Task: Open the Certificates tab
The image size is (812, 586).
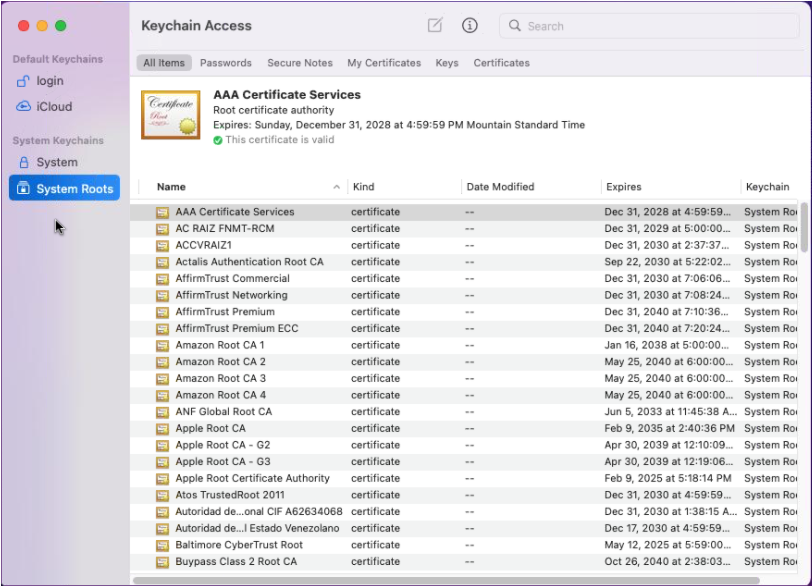Action: [501, 63]
